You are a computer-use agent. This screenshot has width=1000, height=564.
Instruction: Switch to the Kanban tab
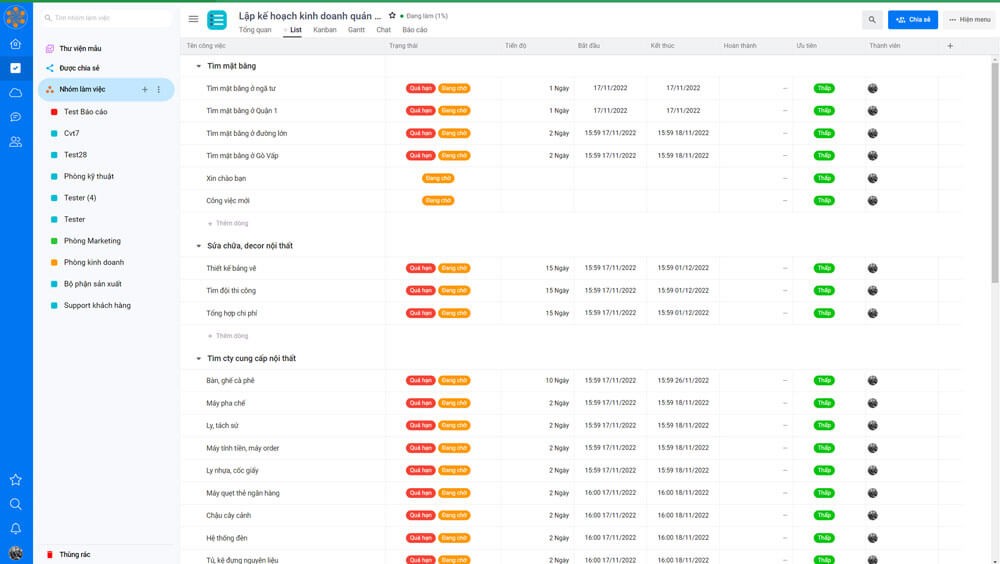(x=324, y=30)
